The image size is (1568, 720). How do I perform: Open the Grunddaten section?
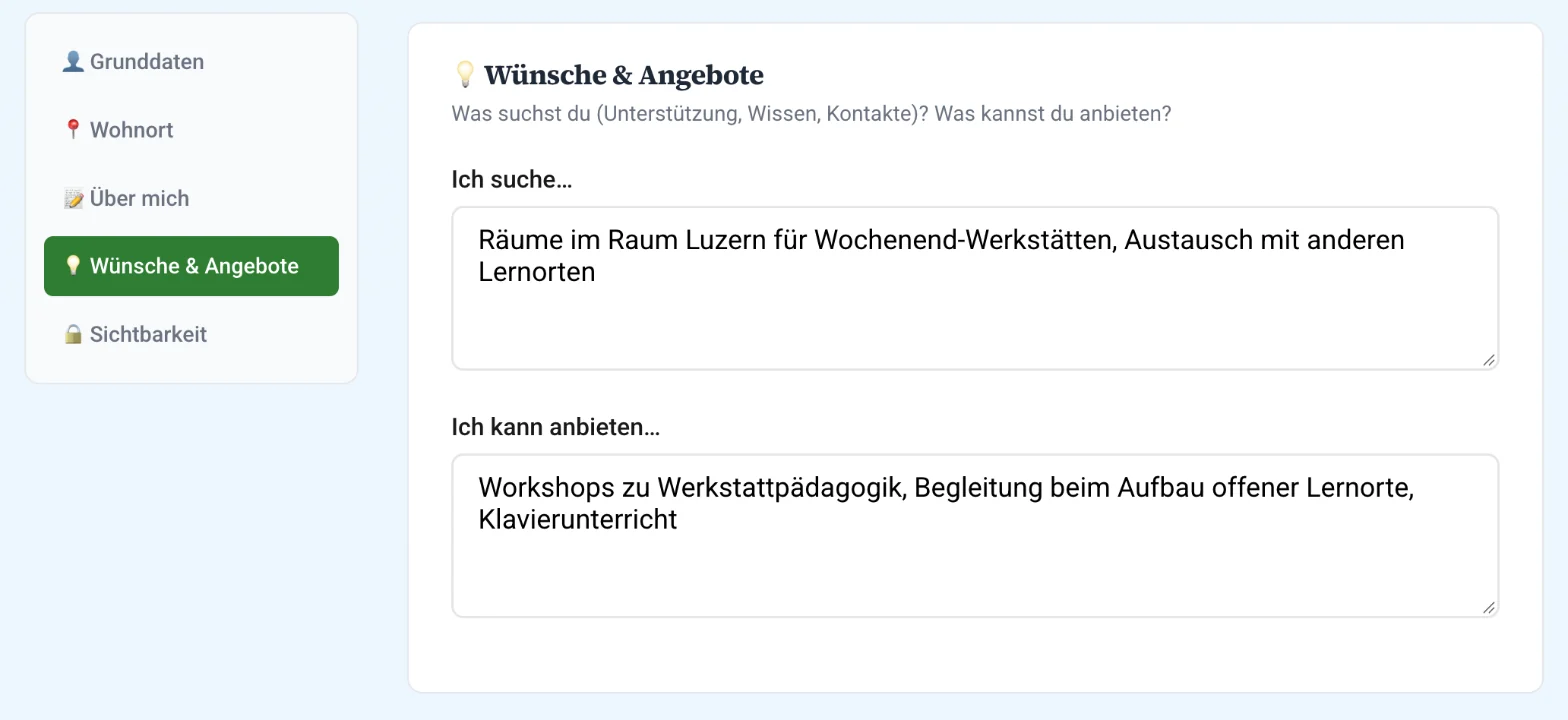tap(191, 62)
